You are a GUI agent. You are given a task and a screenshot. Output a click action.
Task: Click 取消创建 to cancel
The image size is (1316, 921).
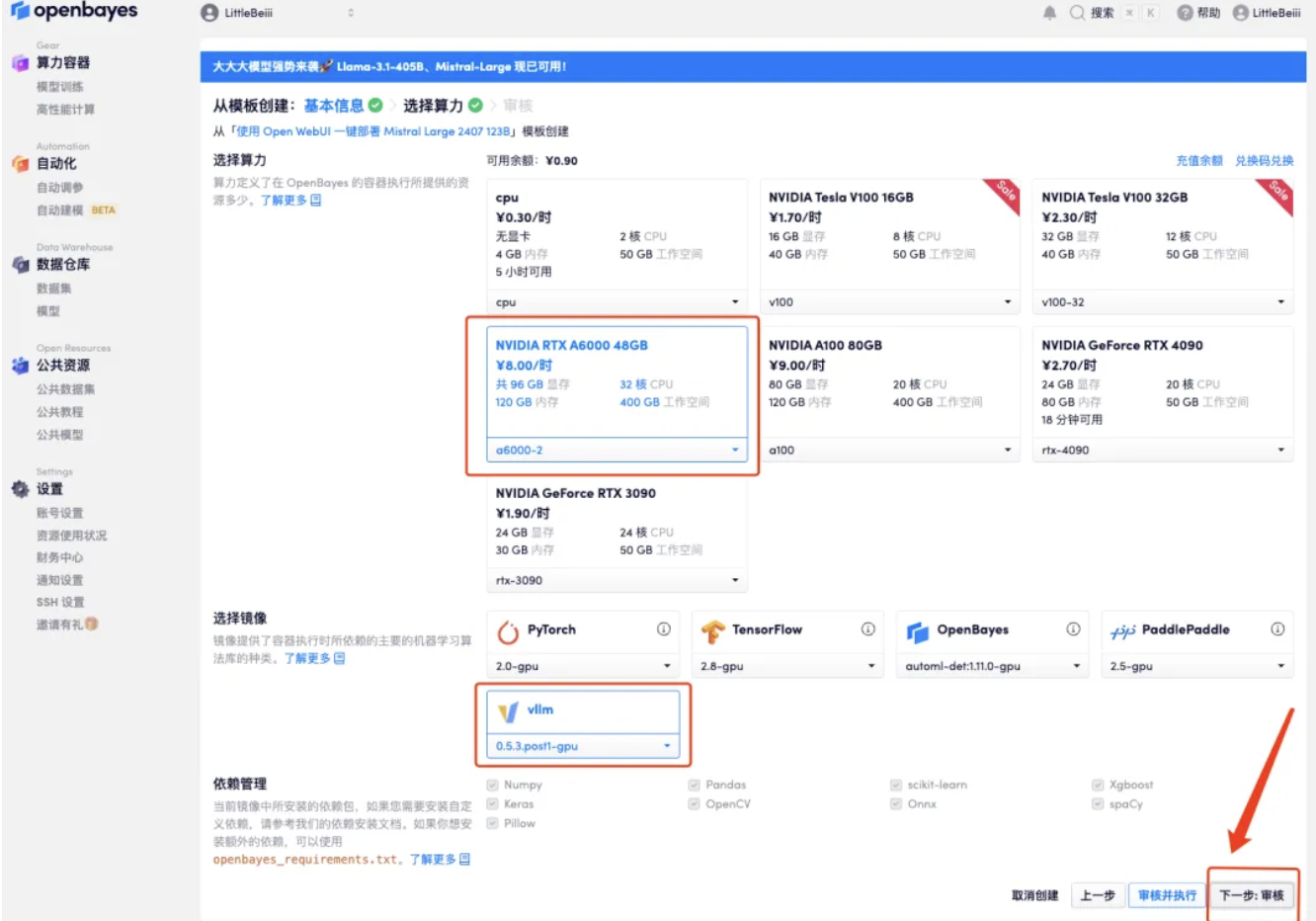click(1034, 896)
